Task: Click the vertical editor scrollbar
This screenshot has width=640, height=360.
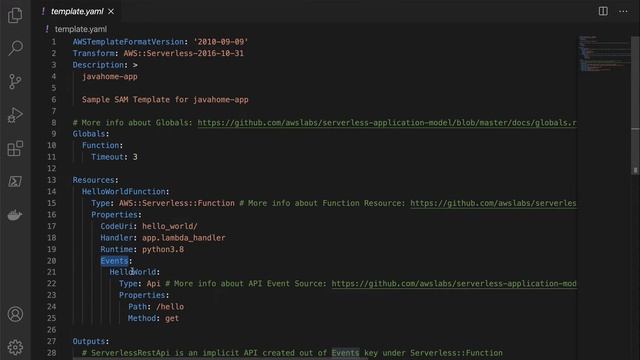Action: (x=635, y=105)
